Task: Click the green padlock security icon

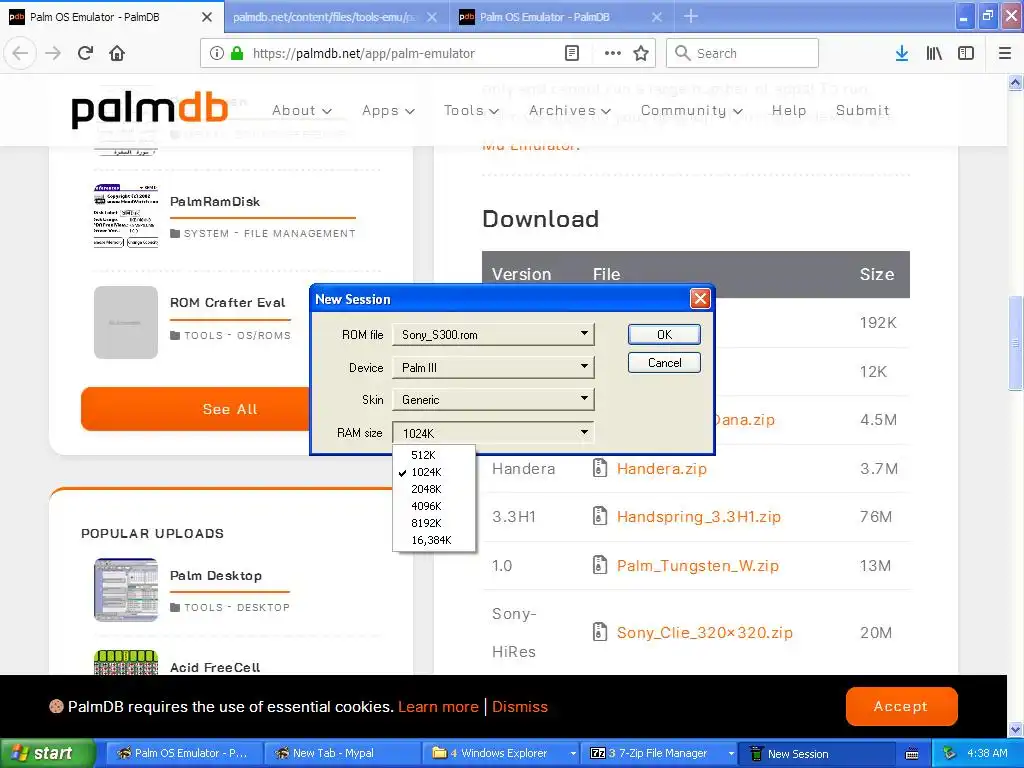Action: (x=237, y=54)
